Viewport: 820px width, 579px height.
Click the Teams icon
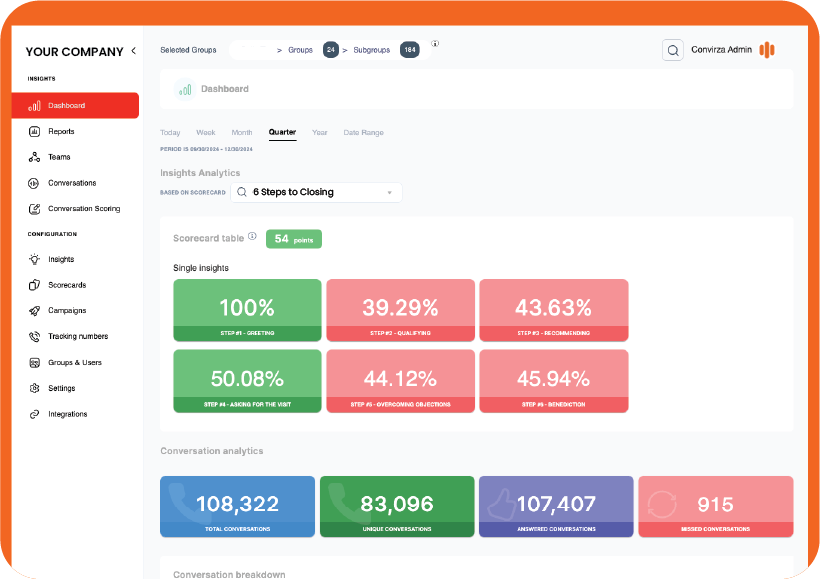point(33,157)
